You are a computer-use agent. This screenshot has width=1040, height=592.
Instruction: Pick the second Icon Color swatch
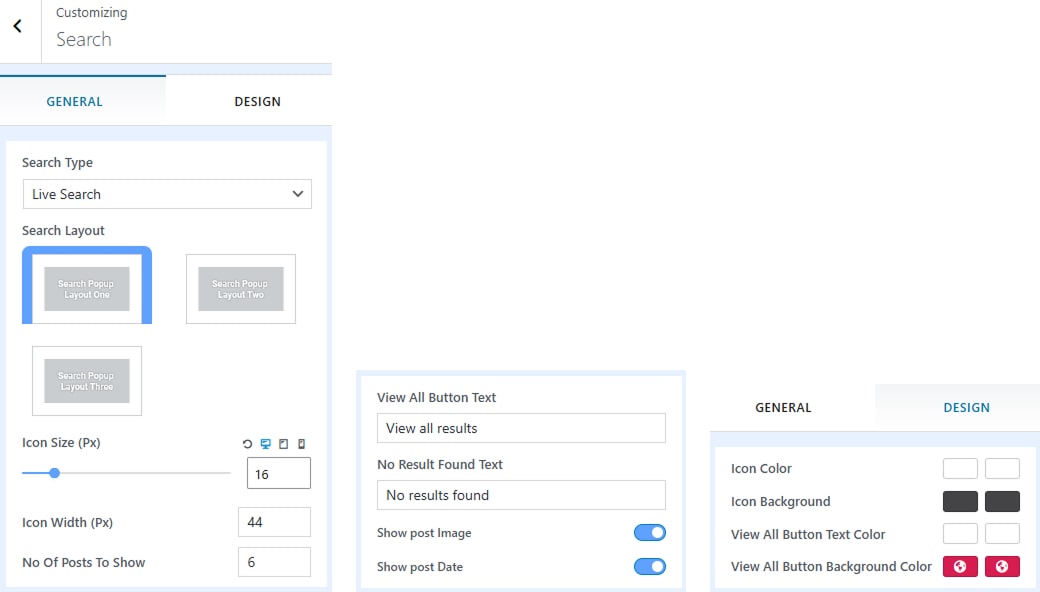tap(1002, 469)
